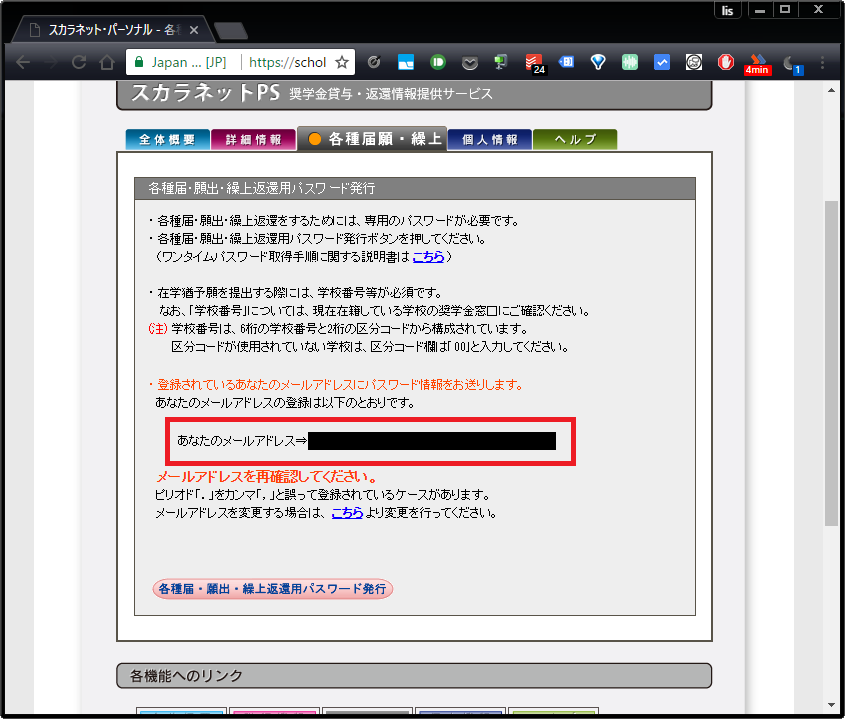Click こちら link to change mail address
Viewport: 845px width, 719px height.
coord(347,513)
